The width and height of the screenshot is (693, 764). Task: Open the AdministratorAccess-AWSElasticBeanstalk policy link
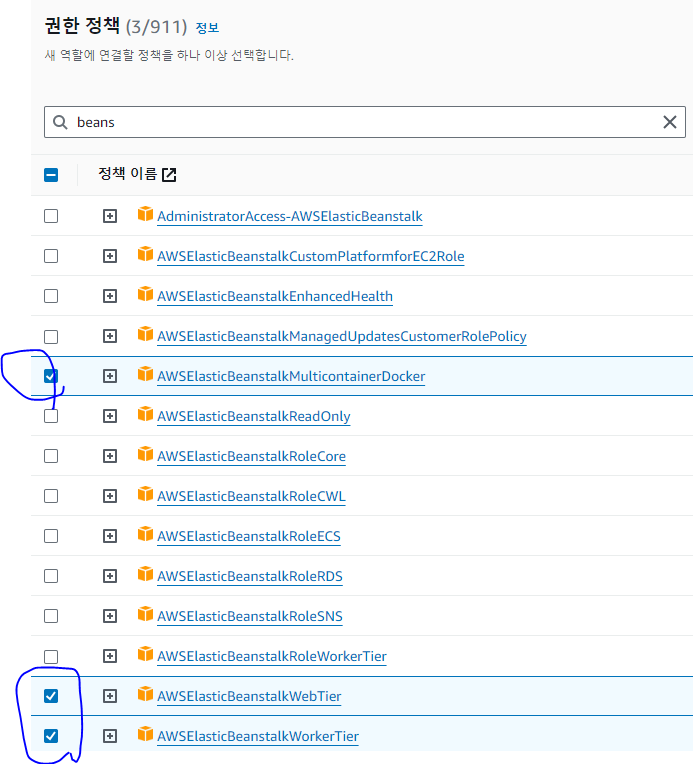(x=289, y=216)
